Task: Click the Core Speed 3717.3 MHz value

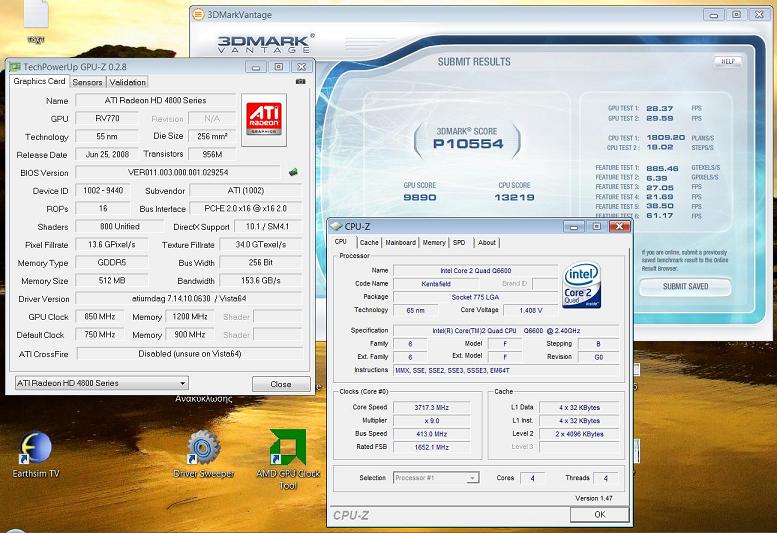Action: click(432, 408)
